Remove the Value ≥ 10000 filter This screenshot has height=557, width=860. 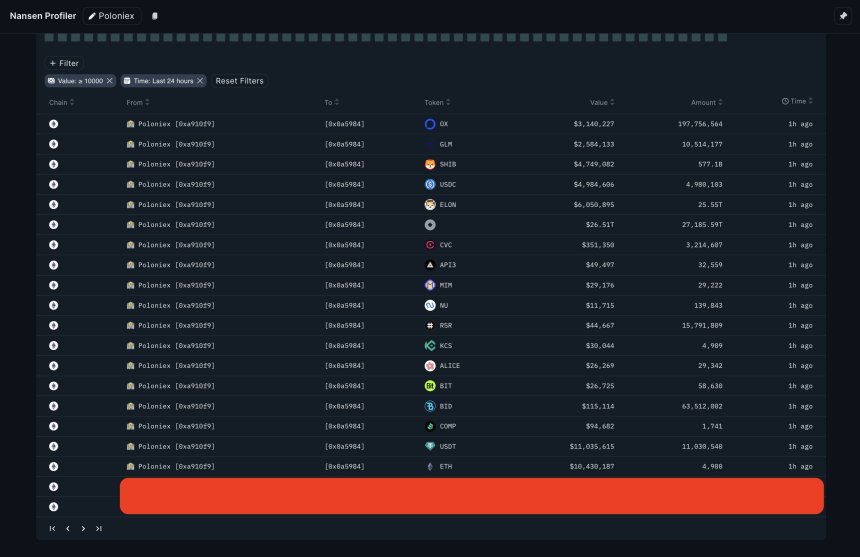point(110,81)
